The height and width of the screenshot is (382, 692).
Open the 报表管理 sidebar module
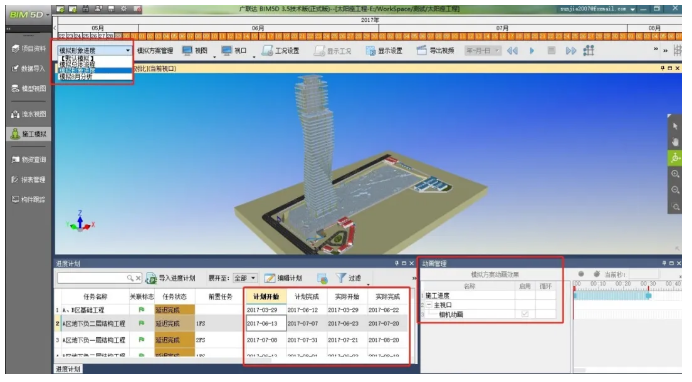click(x=29, y=180)
